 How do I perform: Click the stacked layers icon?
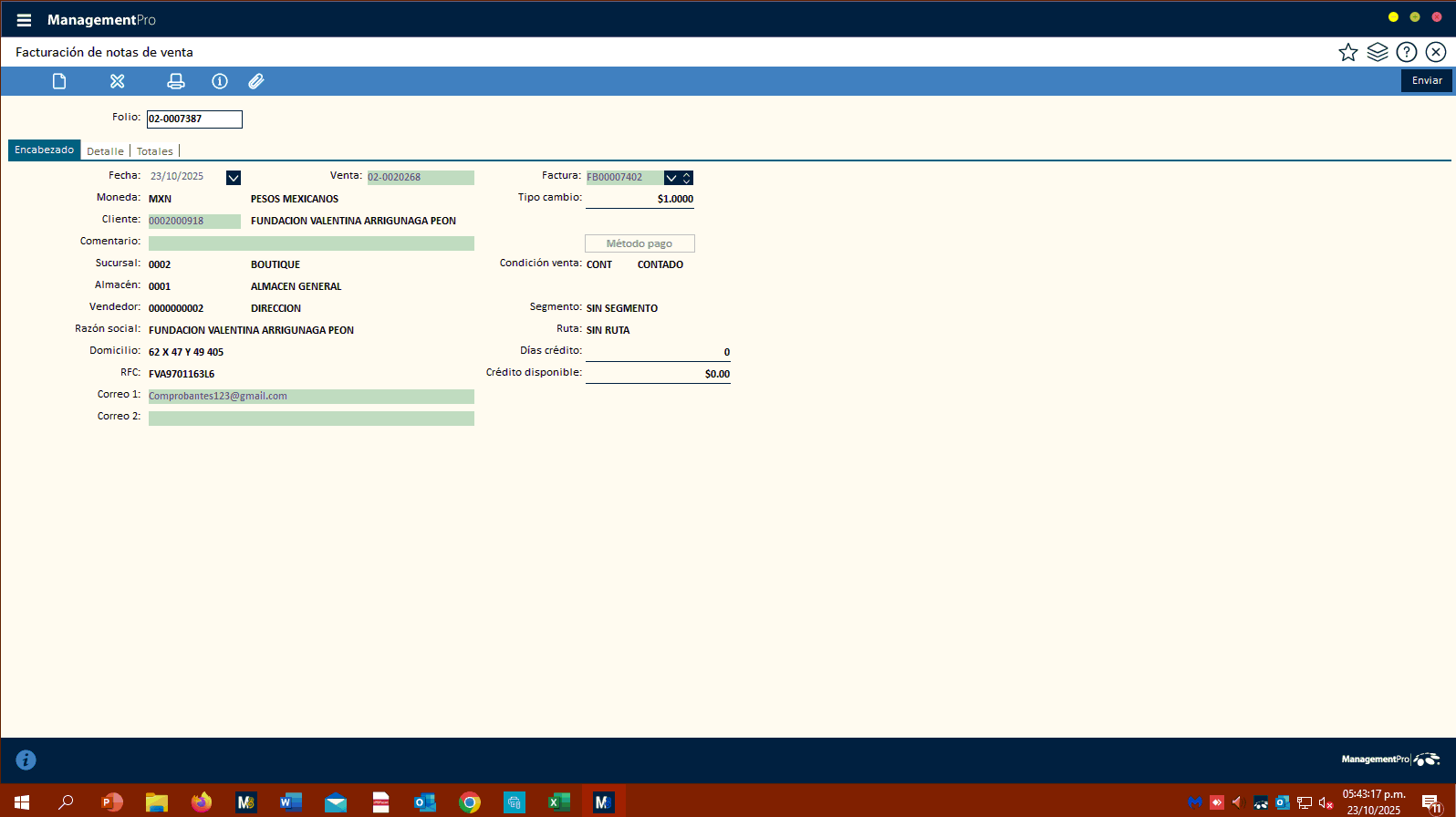coord(1378,52)
